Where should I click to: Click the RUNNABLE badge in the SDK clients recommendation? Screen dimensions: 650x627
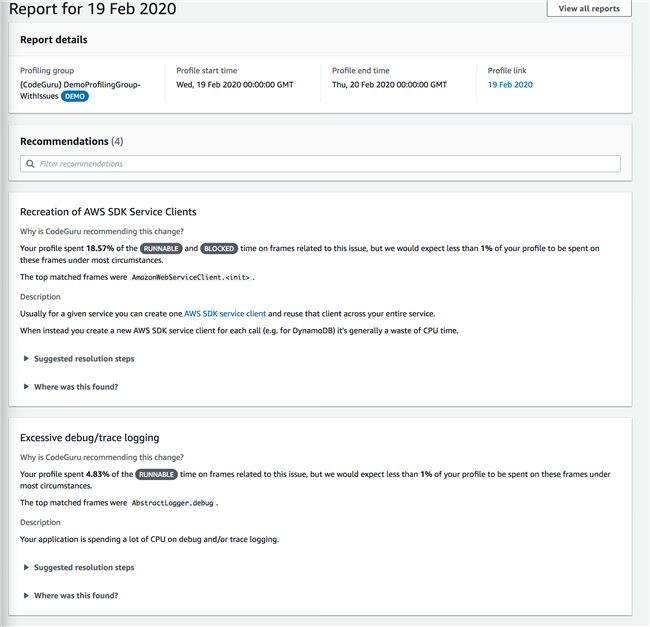159,248
